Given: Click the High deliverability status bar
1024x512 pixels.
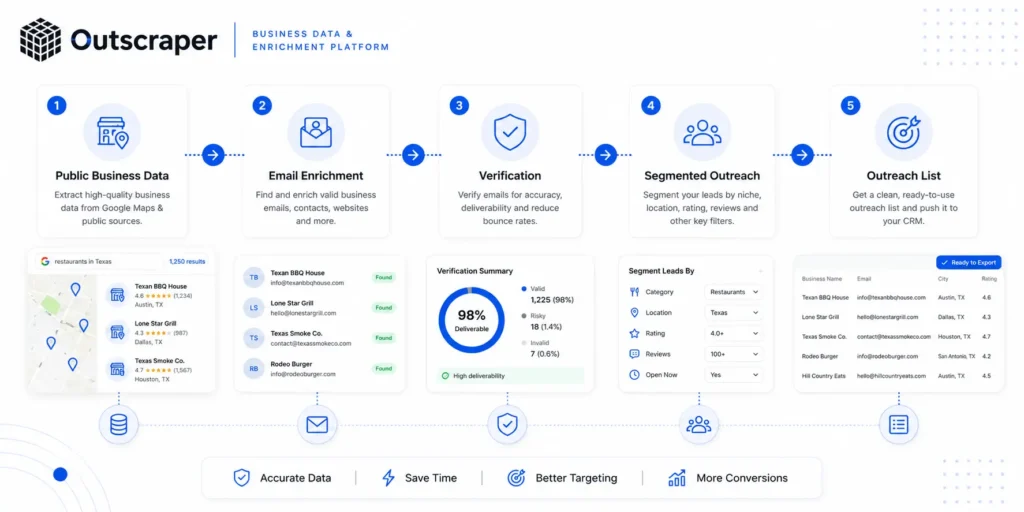Looking at the screenshot, I should coord(510,376).
